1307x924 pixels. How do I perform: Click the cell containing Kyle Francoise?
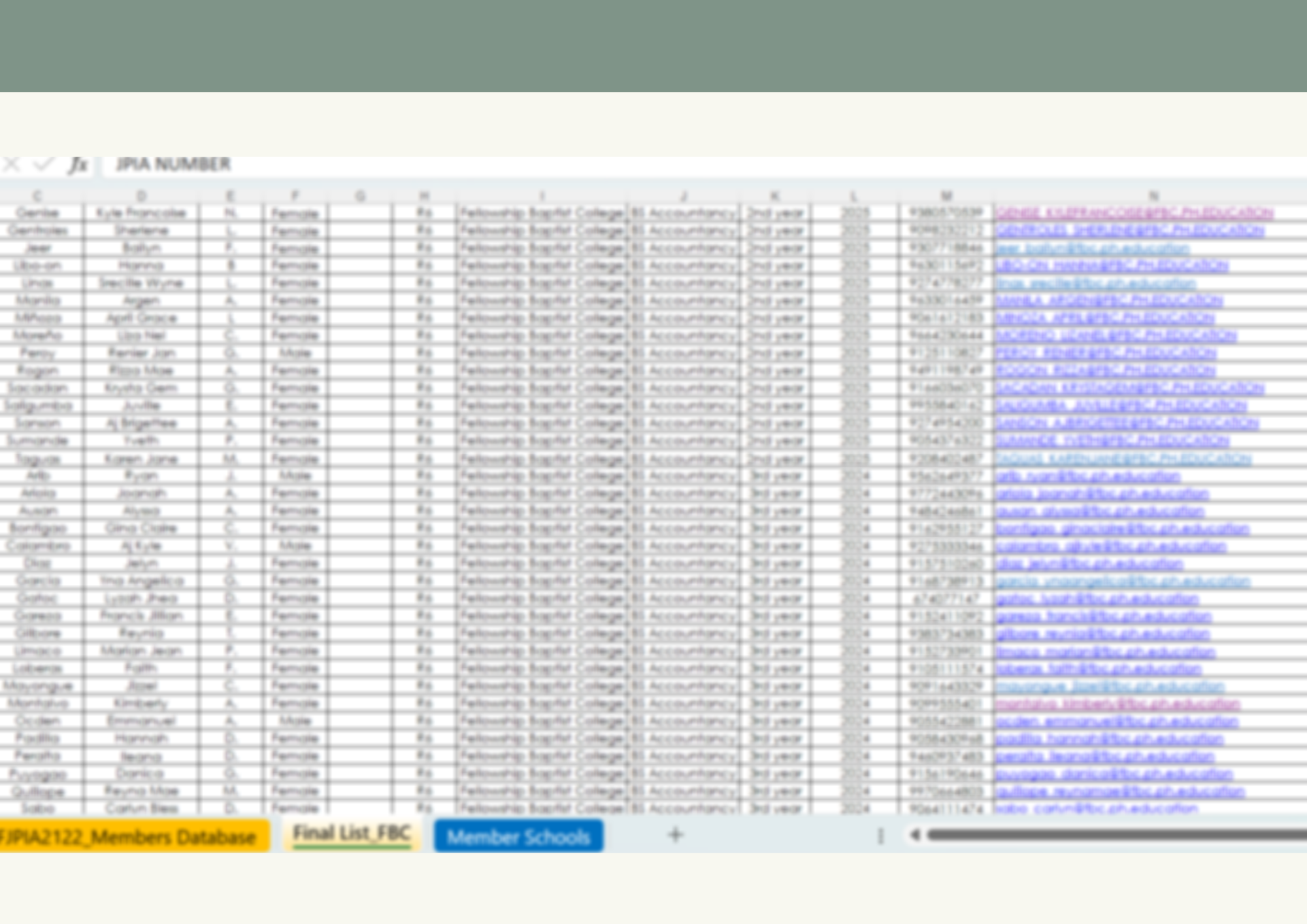pyautogui.click(x=141, y=213)
